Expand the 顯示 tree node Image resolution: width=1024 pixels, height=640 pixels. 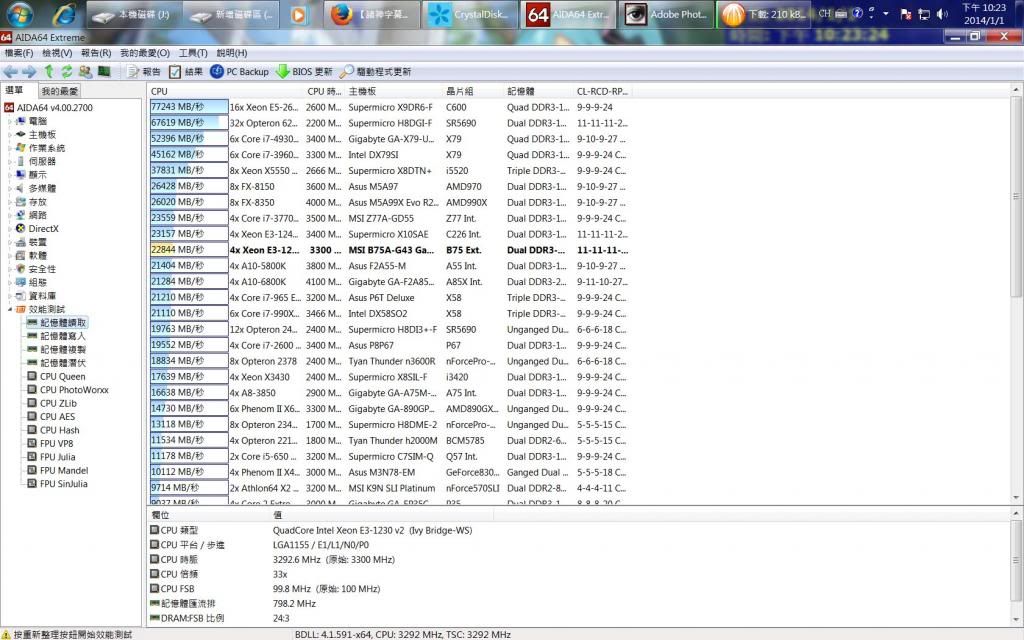[x=10, y=175]
